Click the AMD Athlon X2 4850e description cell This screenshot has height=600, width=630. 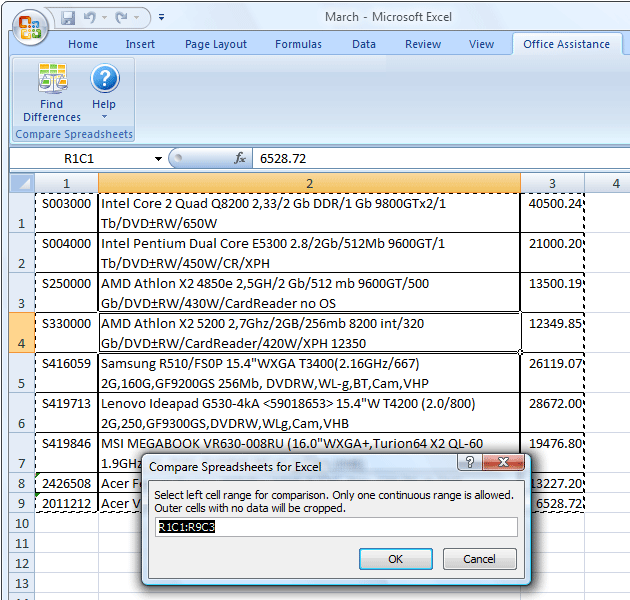point(309,293)
